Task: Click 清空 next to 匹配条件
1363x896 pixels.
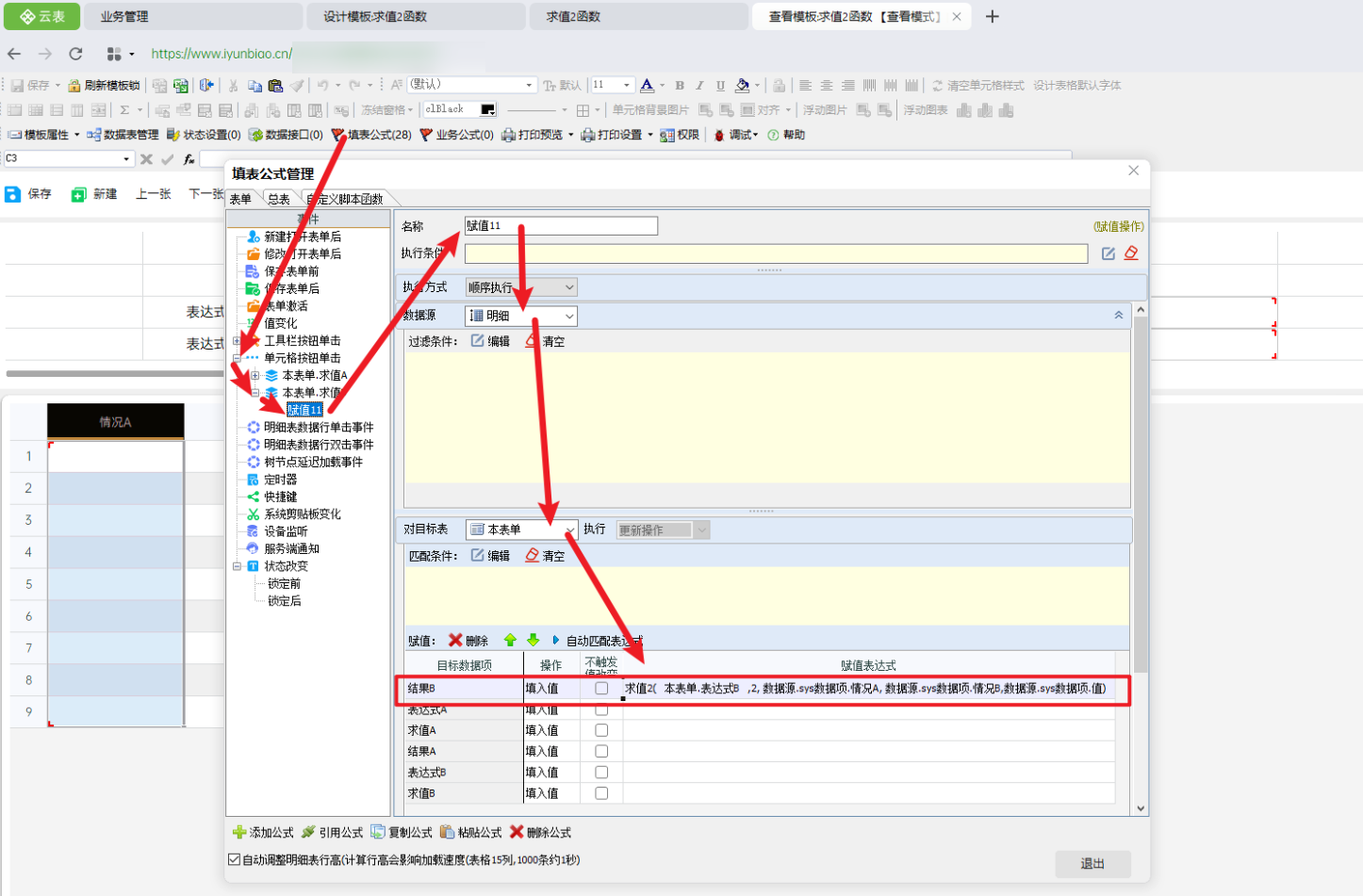Action: (545, 556)
